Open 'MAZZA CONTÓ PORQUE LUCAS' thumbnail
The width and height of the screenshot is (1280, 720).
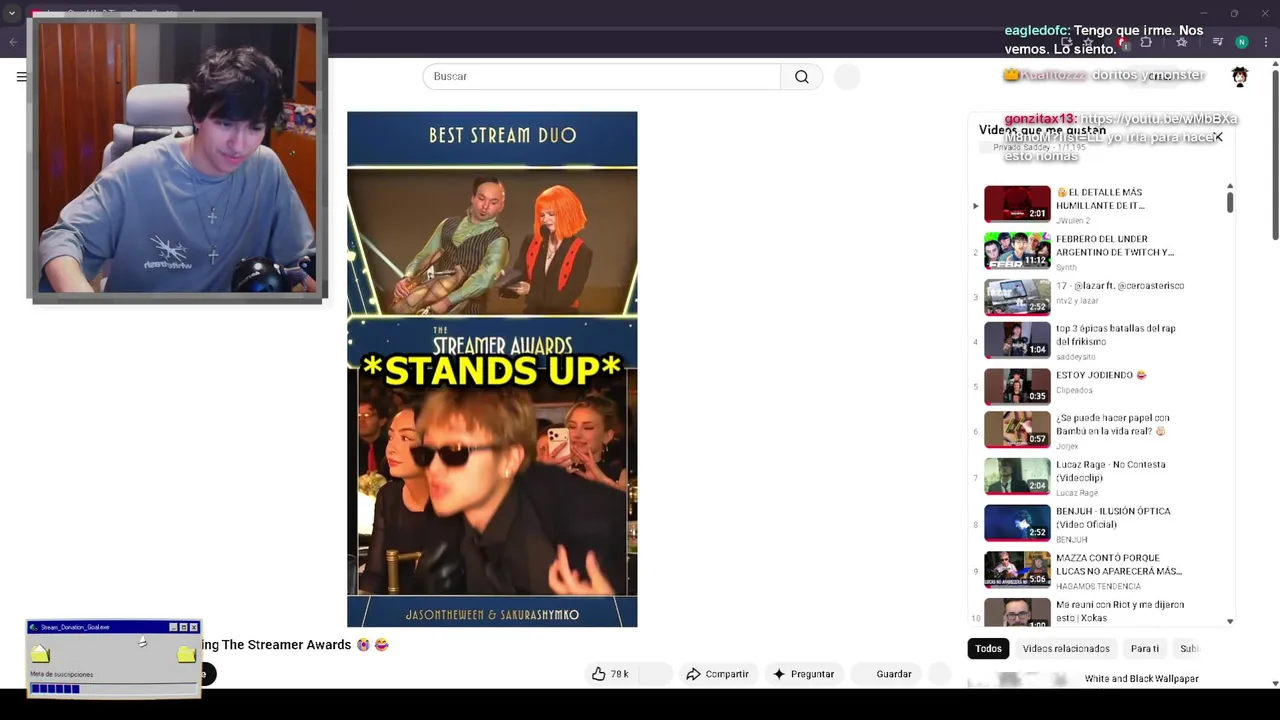[1017, 569]
